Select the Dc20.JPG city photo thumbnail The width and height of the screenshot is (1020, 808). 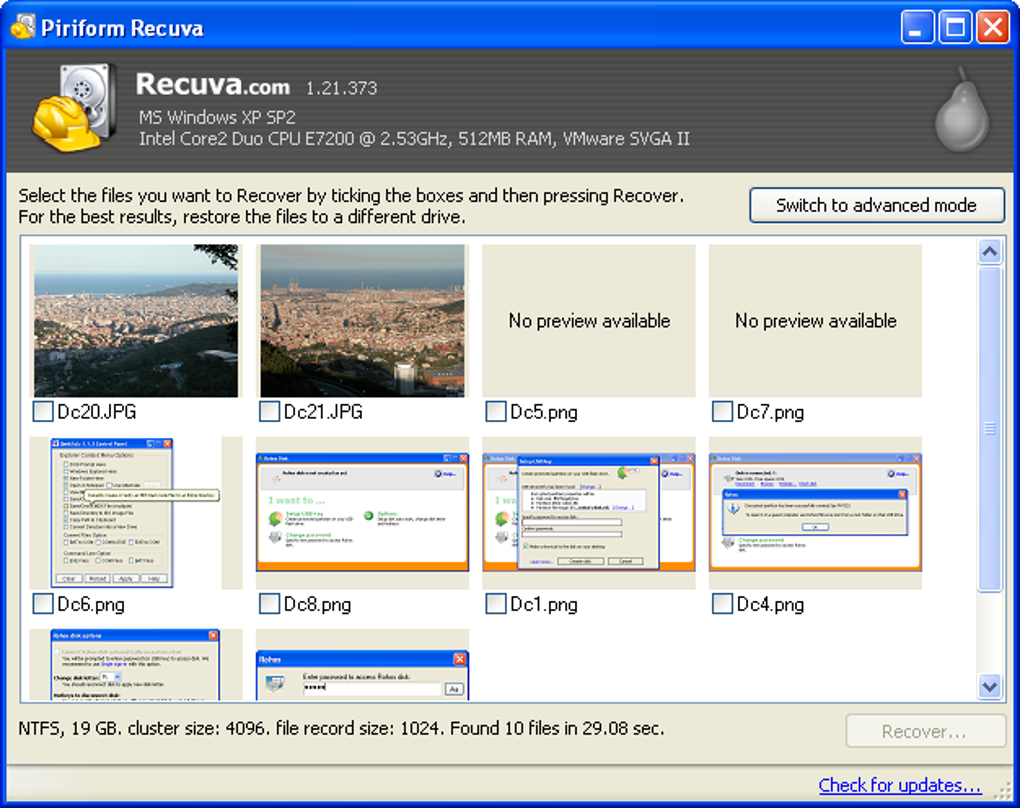136,321
